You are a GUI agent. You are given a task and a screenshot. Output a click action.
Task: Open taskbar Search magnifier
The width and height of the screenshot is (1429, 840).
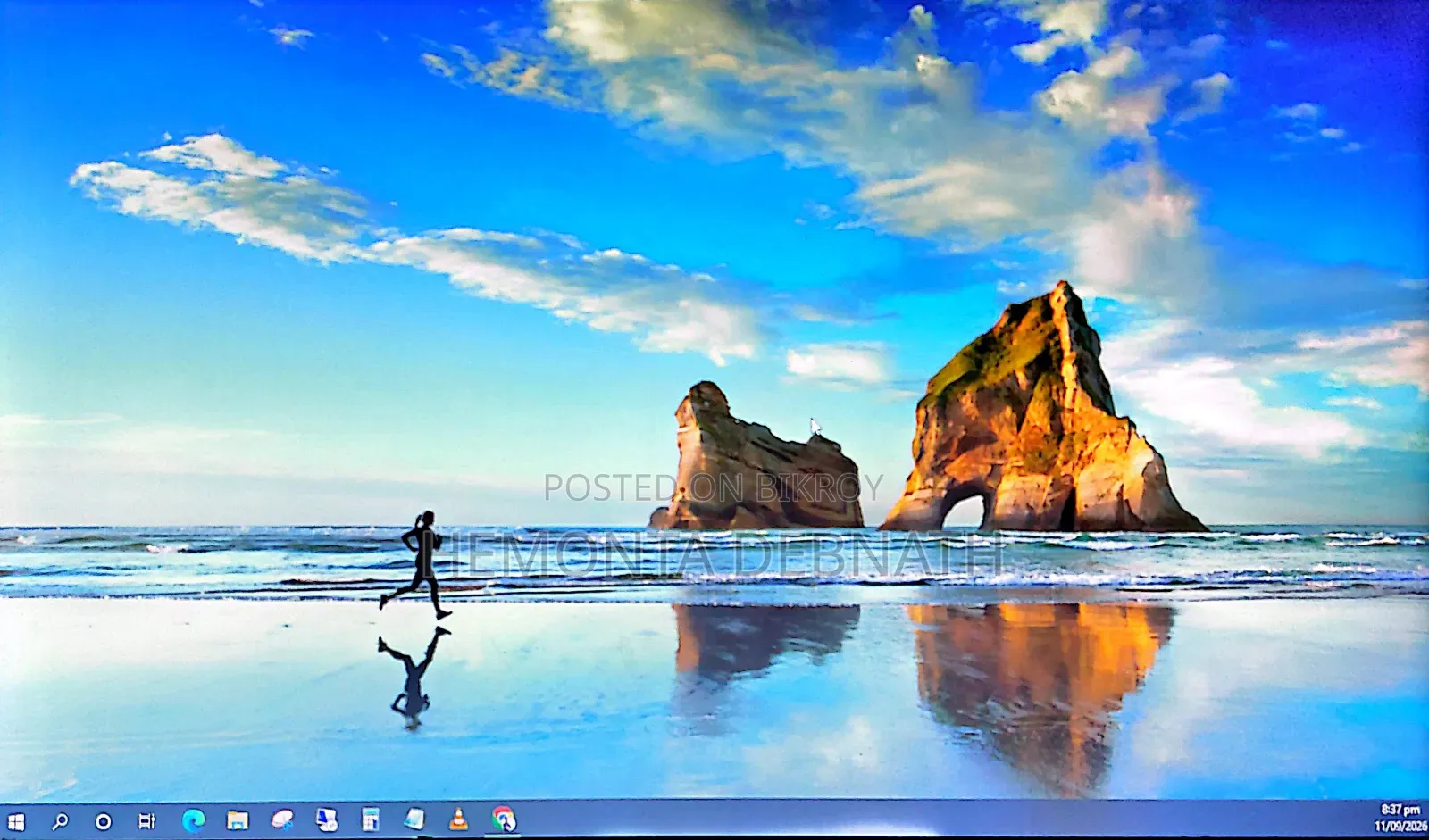pos(60,820)
